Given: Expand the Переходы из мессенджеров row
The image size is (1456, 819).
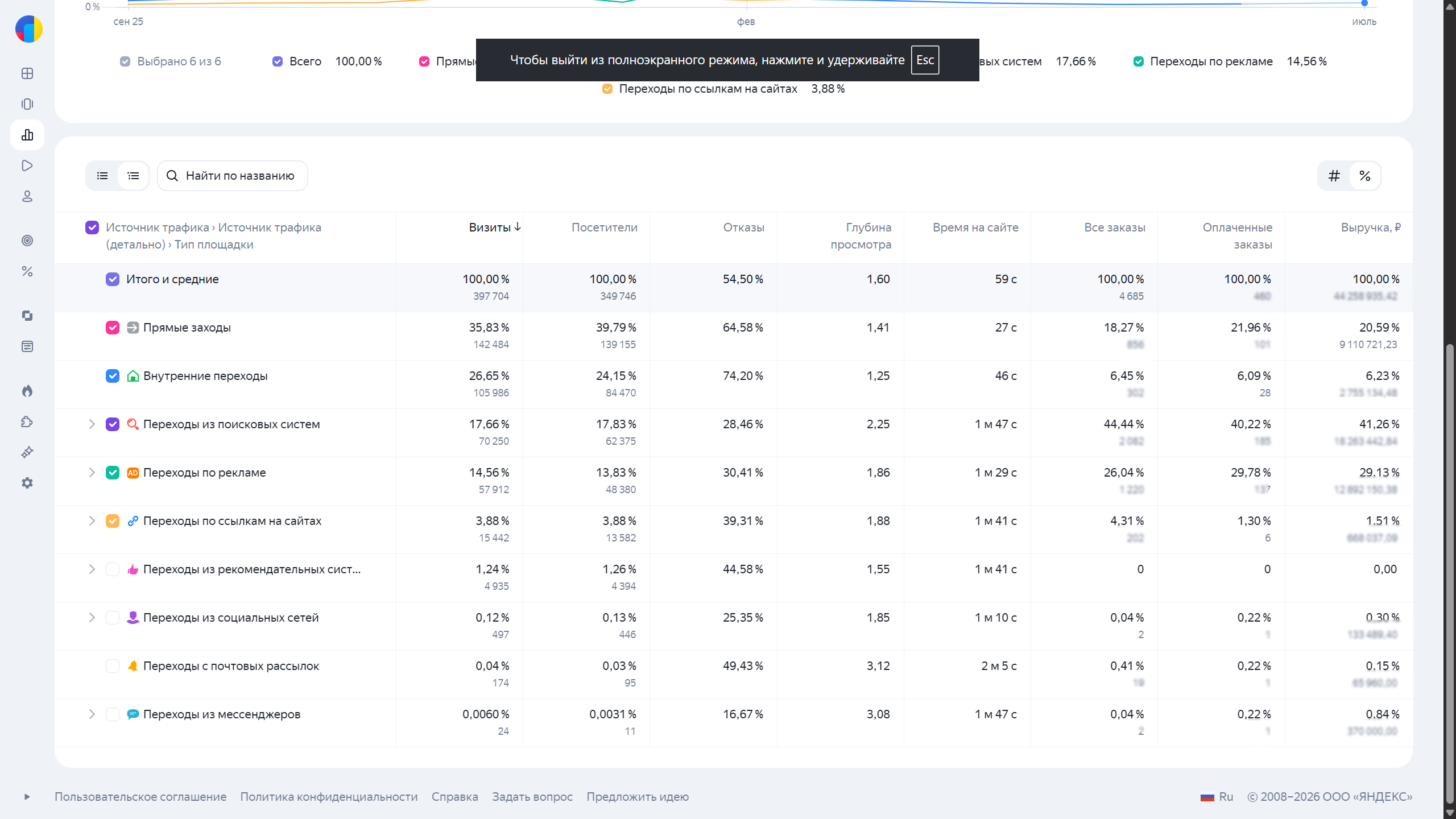Looking at the screenshot, I should click(92, 714).
